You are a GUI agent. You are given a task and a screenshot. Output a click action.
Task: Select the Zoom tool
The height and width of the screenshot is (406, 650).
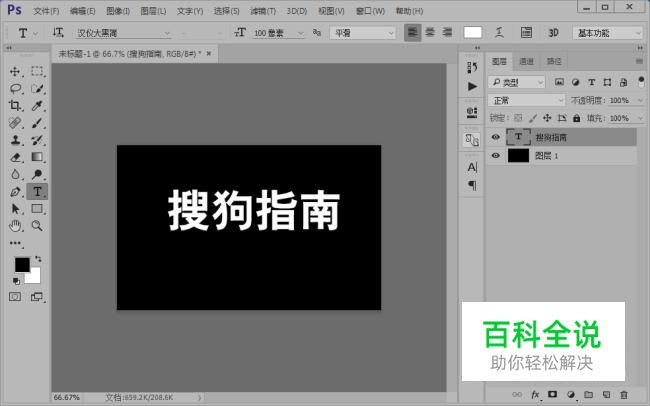[x=37, y=226]
